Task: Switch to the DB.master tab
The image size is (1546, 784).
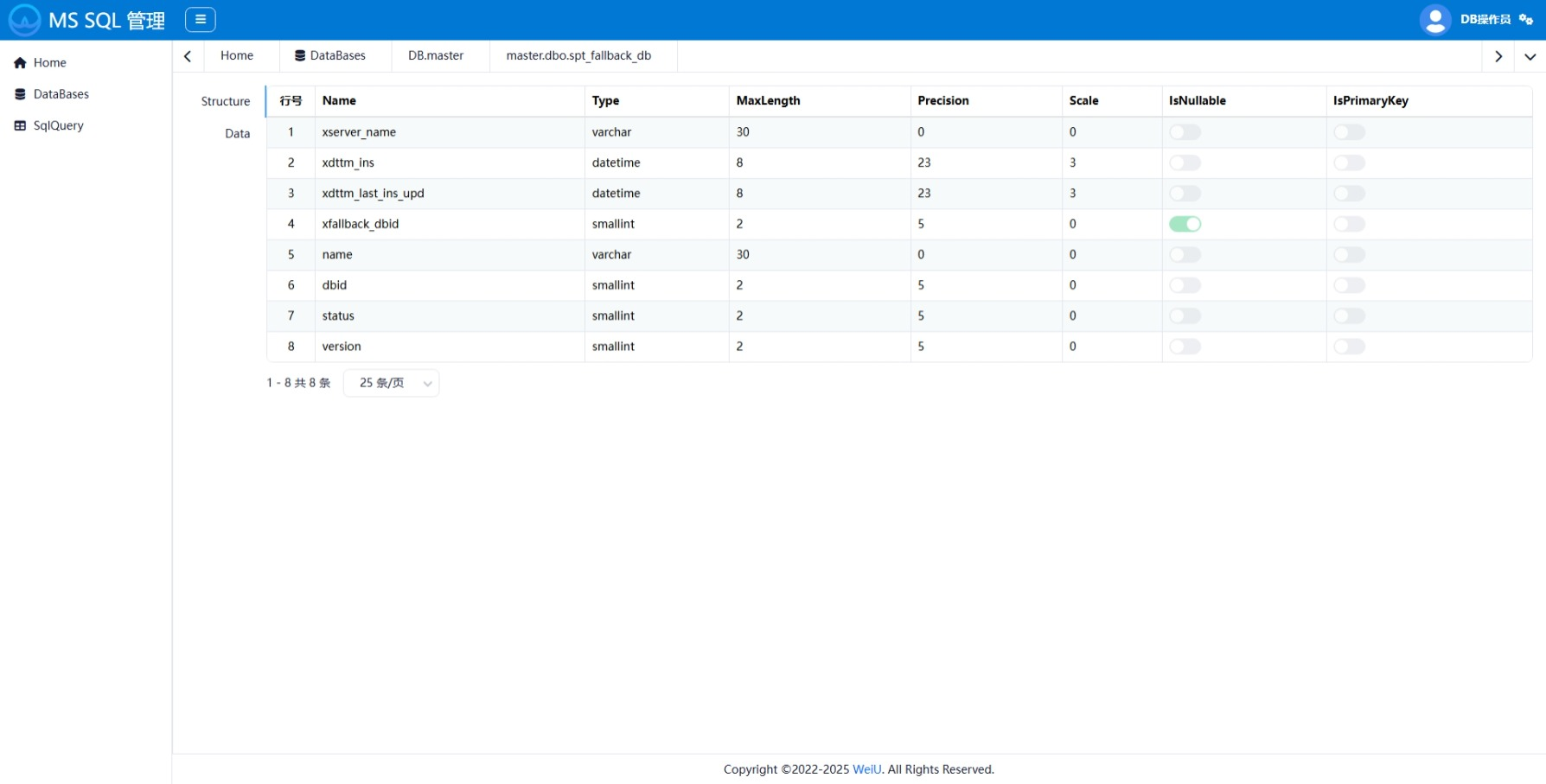Action: [436, 55]
